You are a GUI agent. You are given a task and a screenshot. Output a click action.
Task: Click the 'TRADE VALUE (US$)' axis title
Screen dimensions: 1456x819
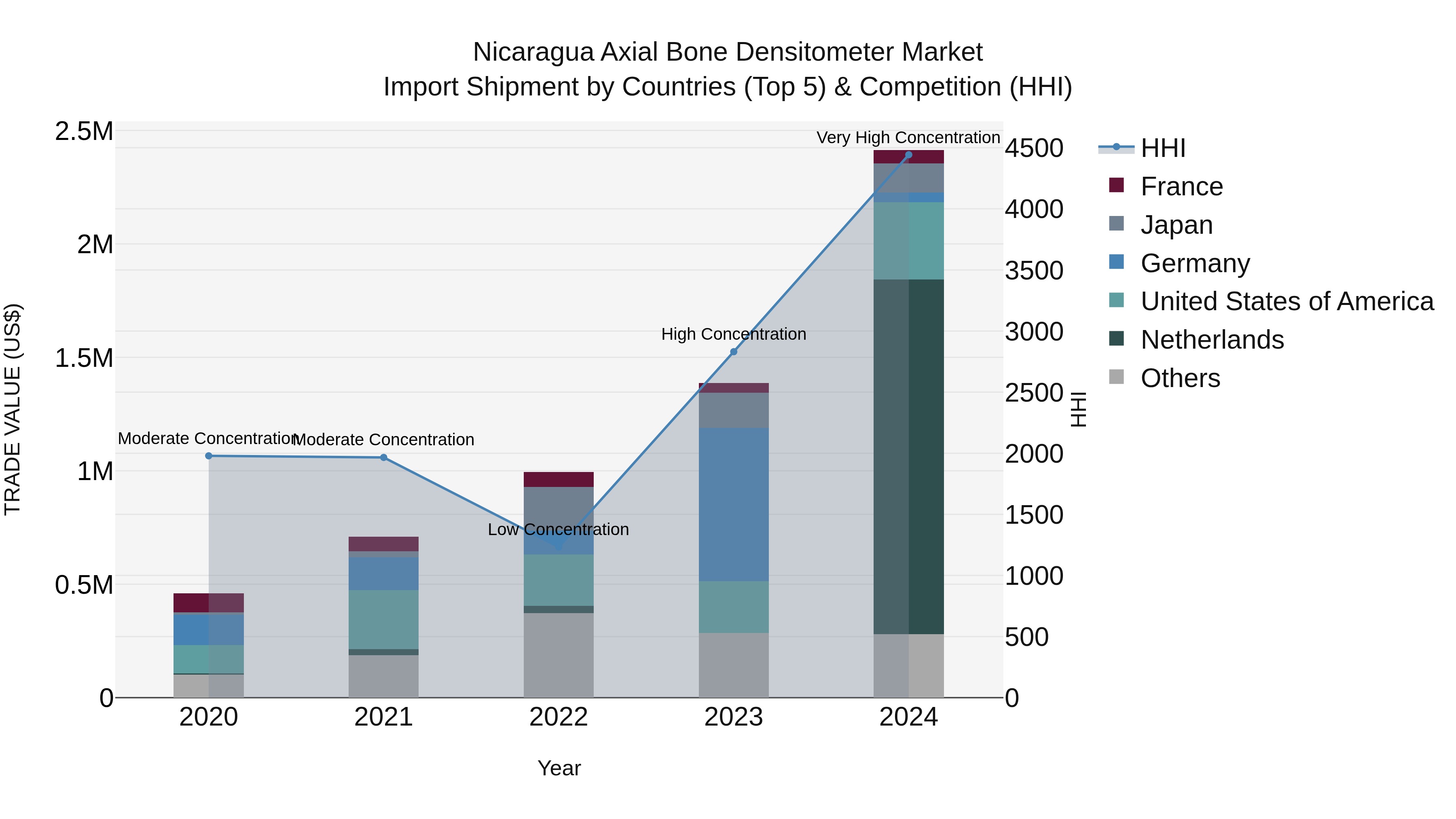13,409
